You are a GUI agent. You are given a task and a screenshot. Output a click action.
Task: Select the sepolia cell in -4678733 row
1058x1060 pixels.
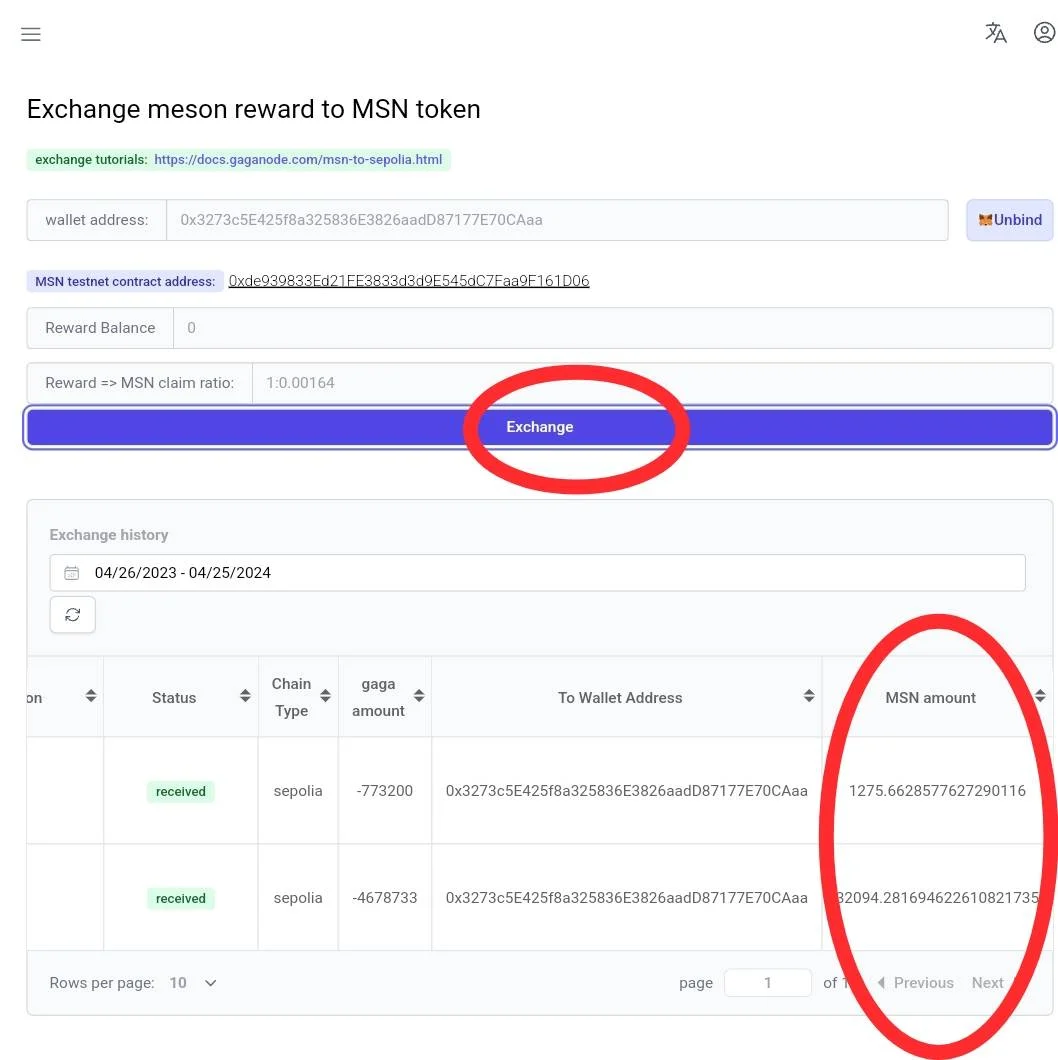point(297,898)
